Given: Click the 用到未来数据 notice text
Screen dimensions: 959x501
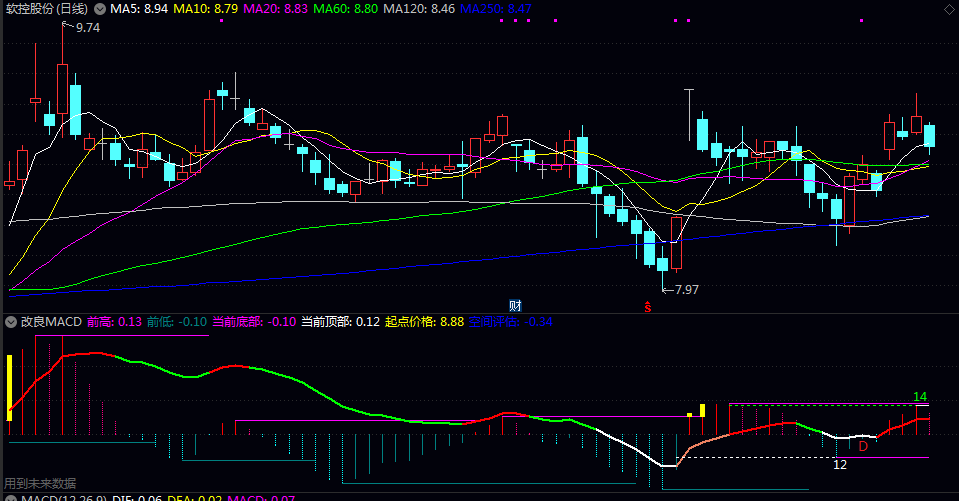Looking at the screenshot, I should tap(40, 483).
